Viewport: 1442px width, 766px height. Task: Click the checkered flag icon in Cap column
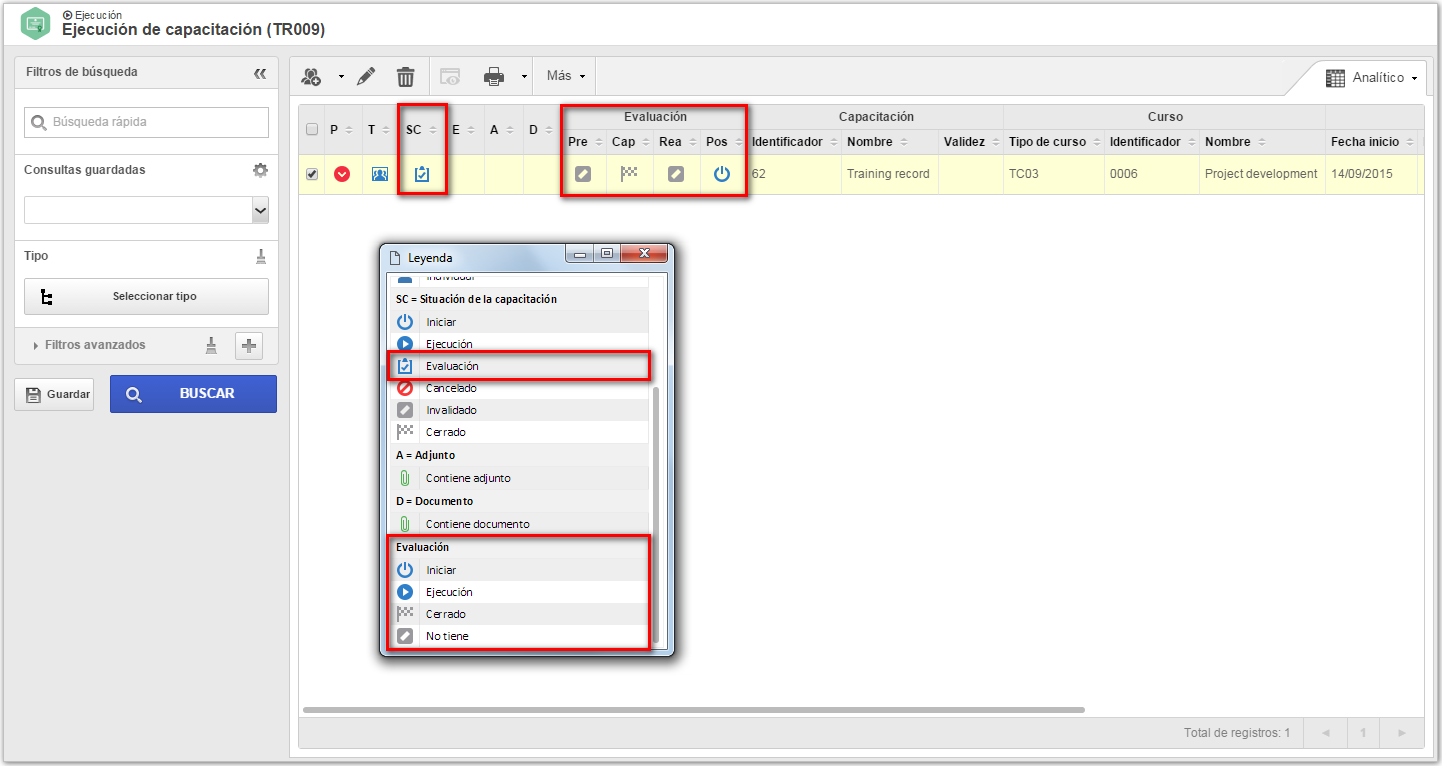629,174
